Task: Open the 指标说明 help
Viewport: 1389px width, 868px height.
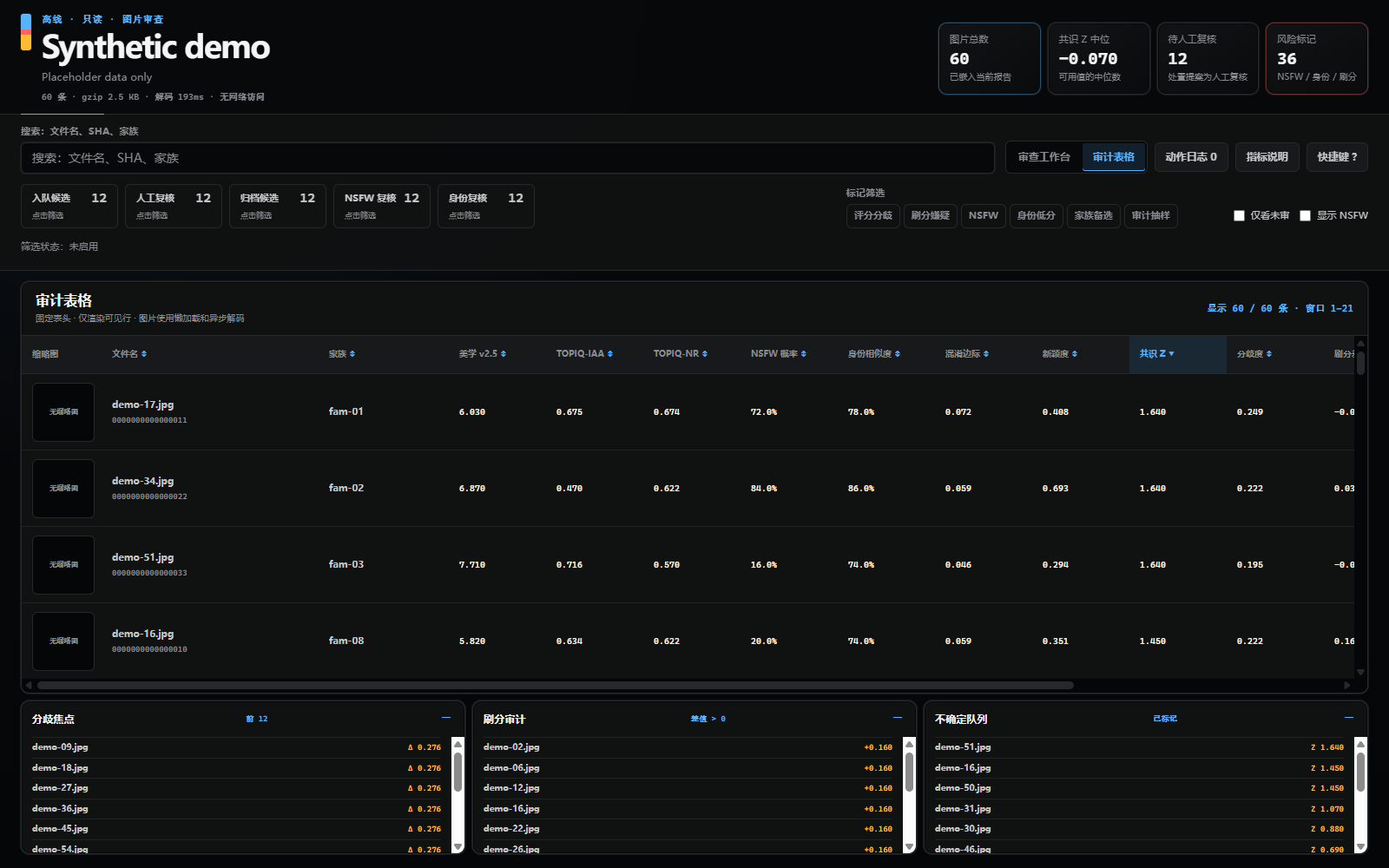Action: [x=1267, y=157]
